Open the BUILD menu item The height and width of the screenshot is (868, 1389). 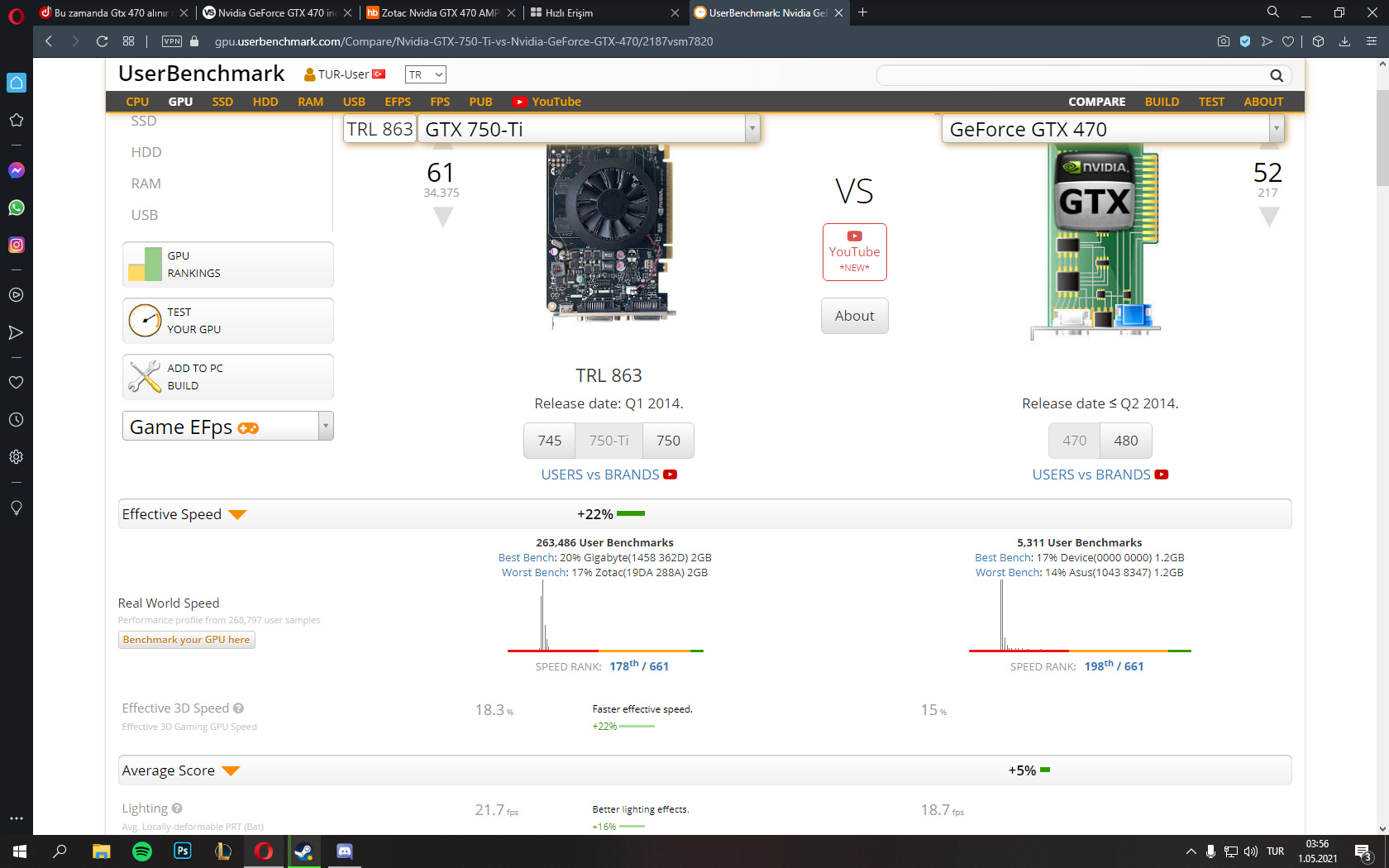[x=1162, y=102]
